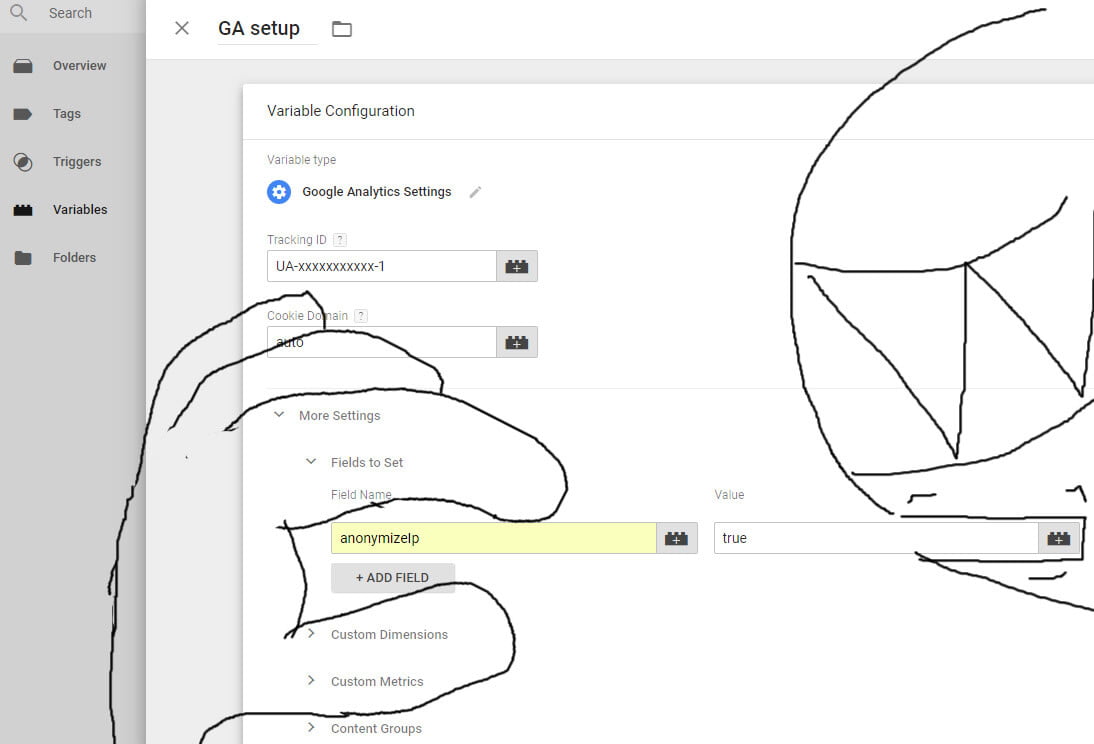Open variable picker beside Tracking ID field
Viewport: 1094px width, 744px height.
517,266
